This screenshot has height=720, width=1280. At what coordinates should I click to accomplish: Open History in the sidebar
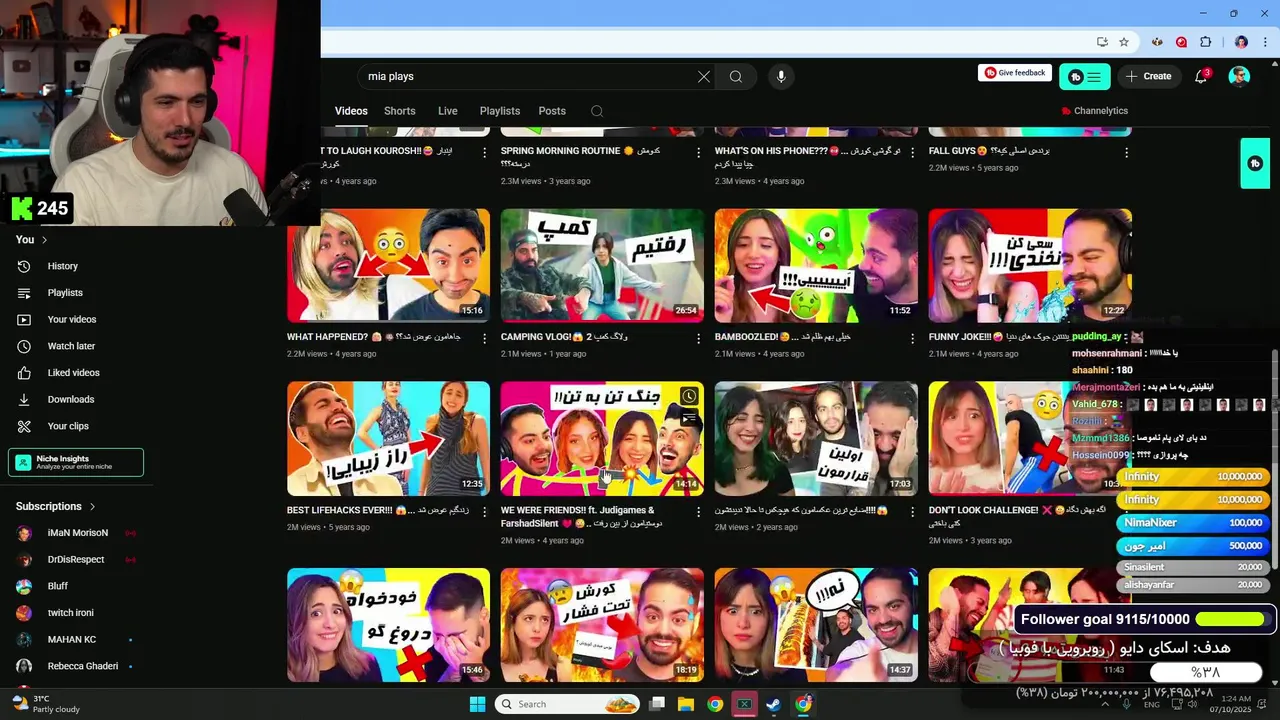62,266
